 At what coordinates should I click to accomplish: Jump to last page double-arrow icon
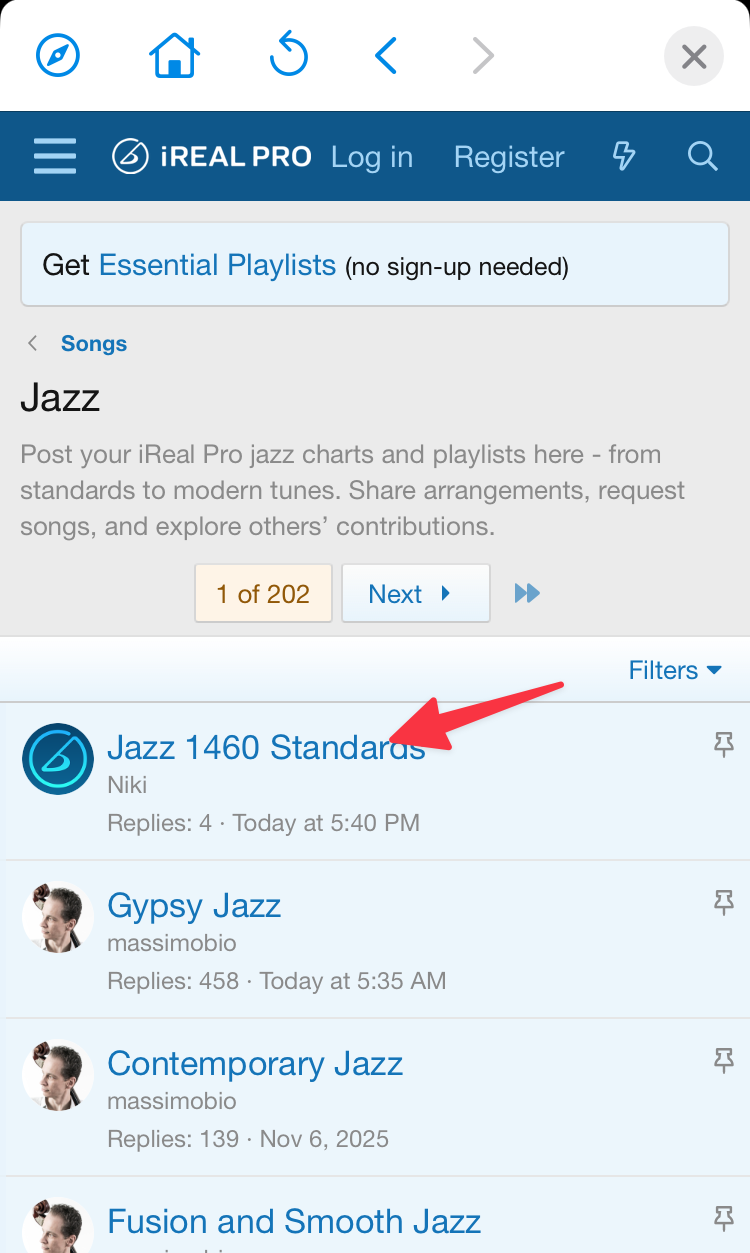tap(527, 594)
